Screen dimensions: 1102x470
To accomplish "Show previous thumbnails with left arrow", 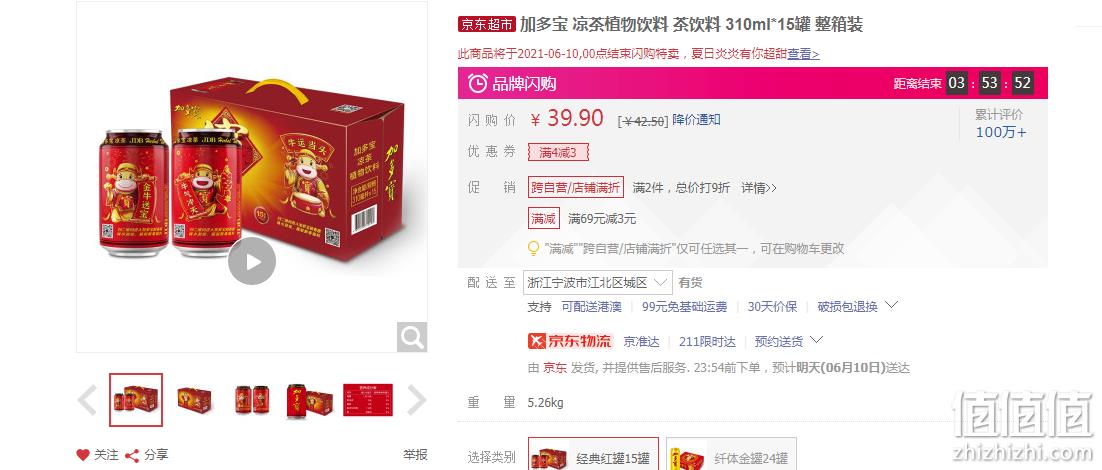I will [87, 400].
